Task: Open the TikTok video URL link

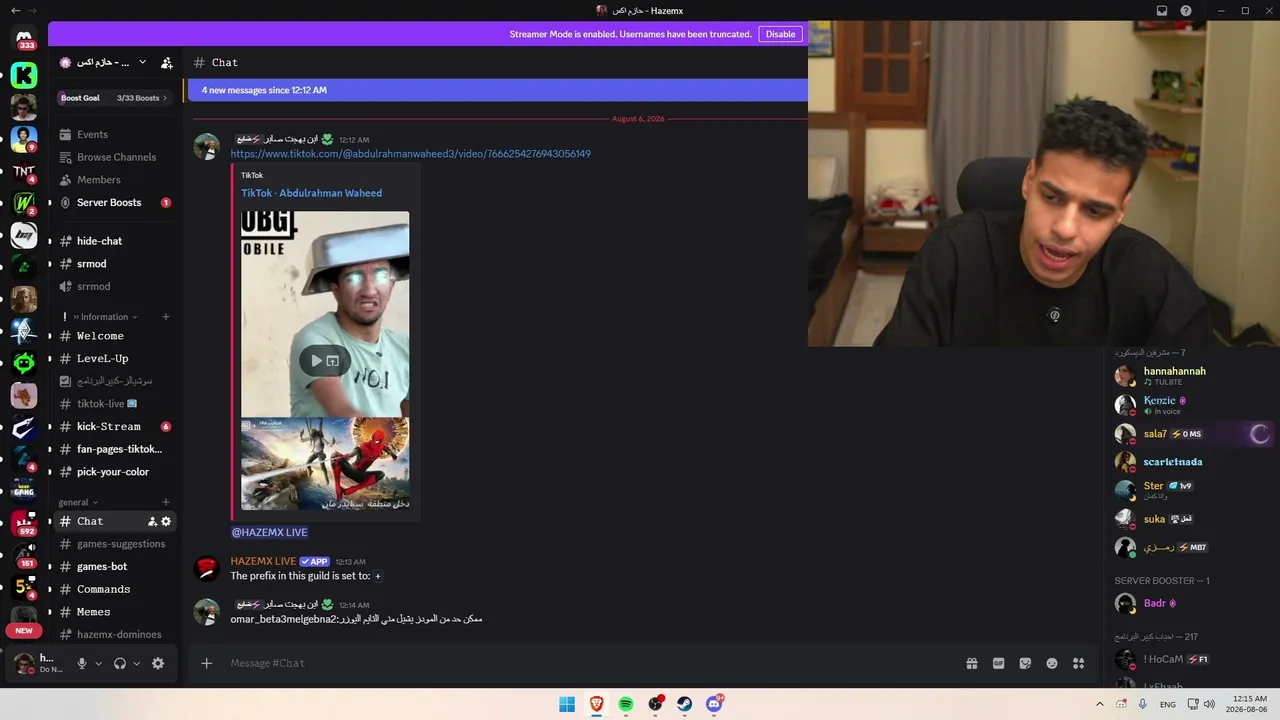Action: point(411,154)
